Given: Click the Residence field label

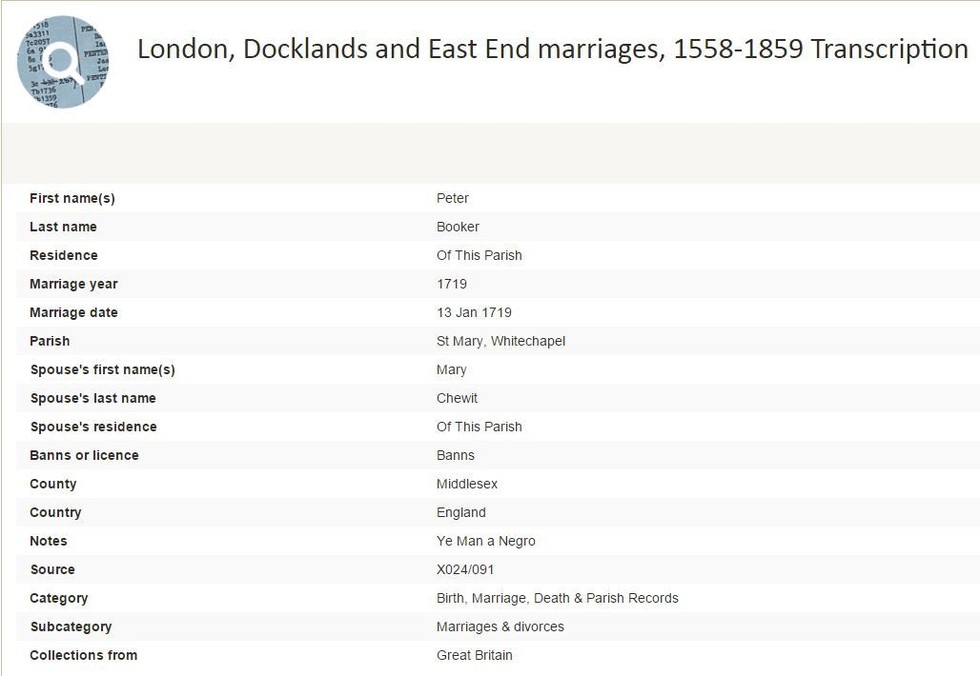Looking at the screenshot, I should [x=64, y=256].
